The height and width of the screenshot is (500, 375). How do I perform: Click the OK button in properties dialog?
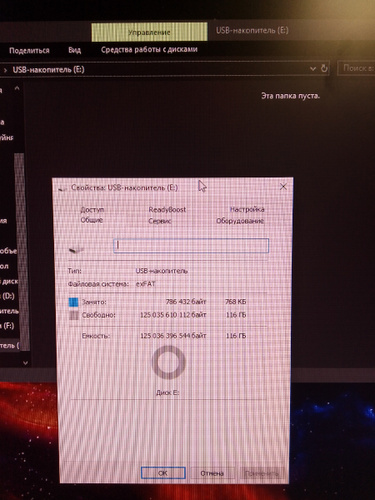(163, 473)
